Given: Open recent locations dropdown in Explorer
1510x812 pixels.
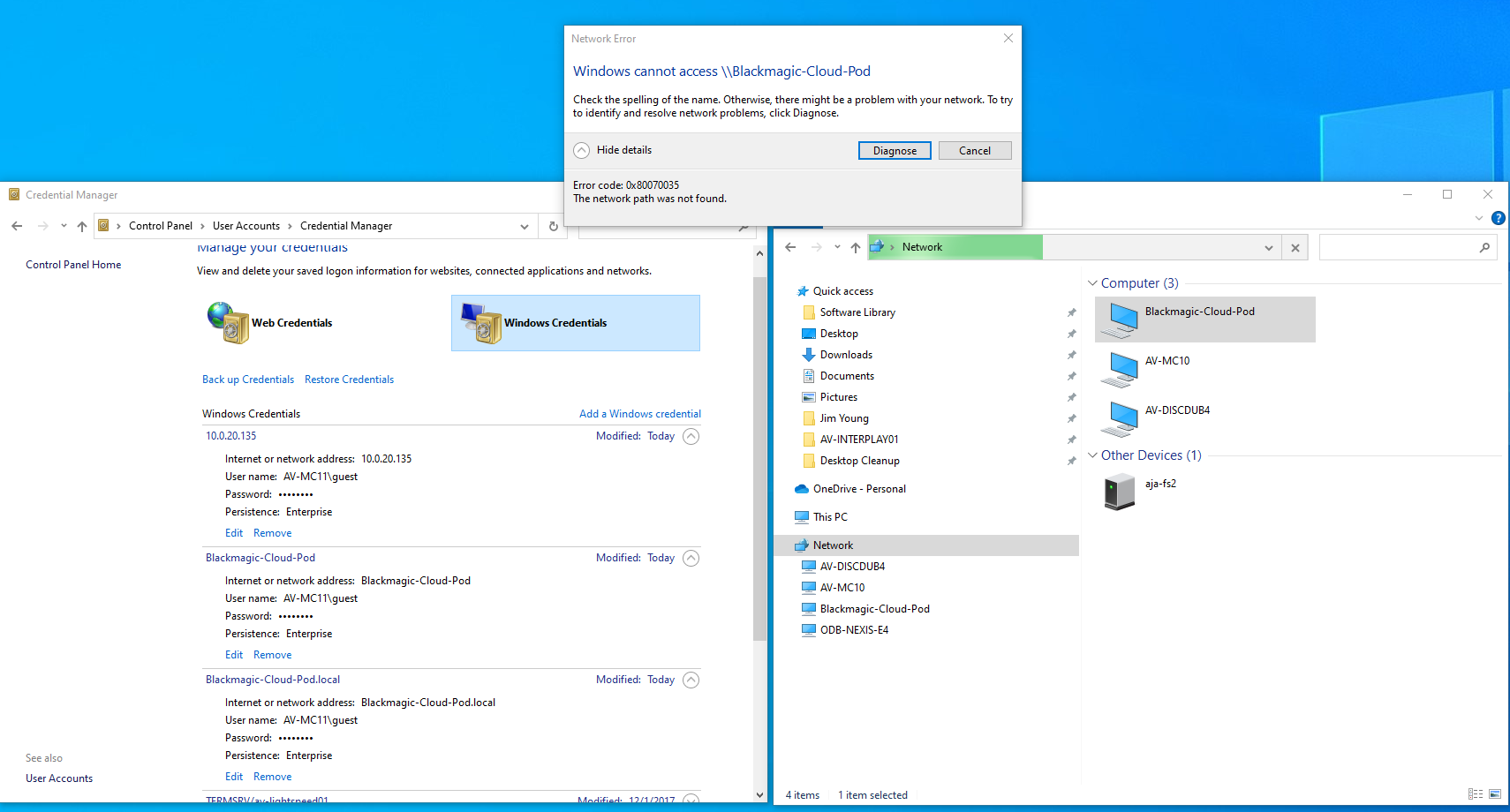Looking at the screenshot, I should click(x=837, y=247).
